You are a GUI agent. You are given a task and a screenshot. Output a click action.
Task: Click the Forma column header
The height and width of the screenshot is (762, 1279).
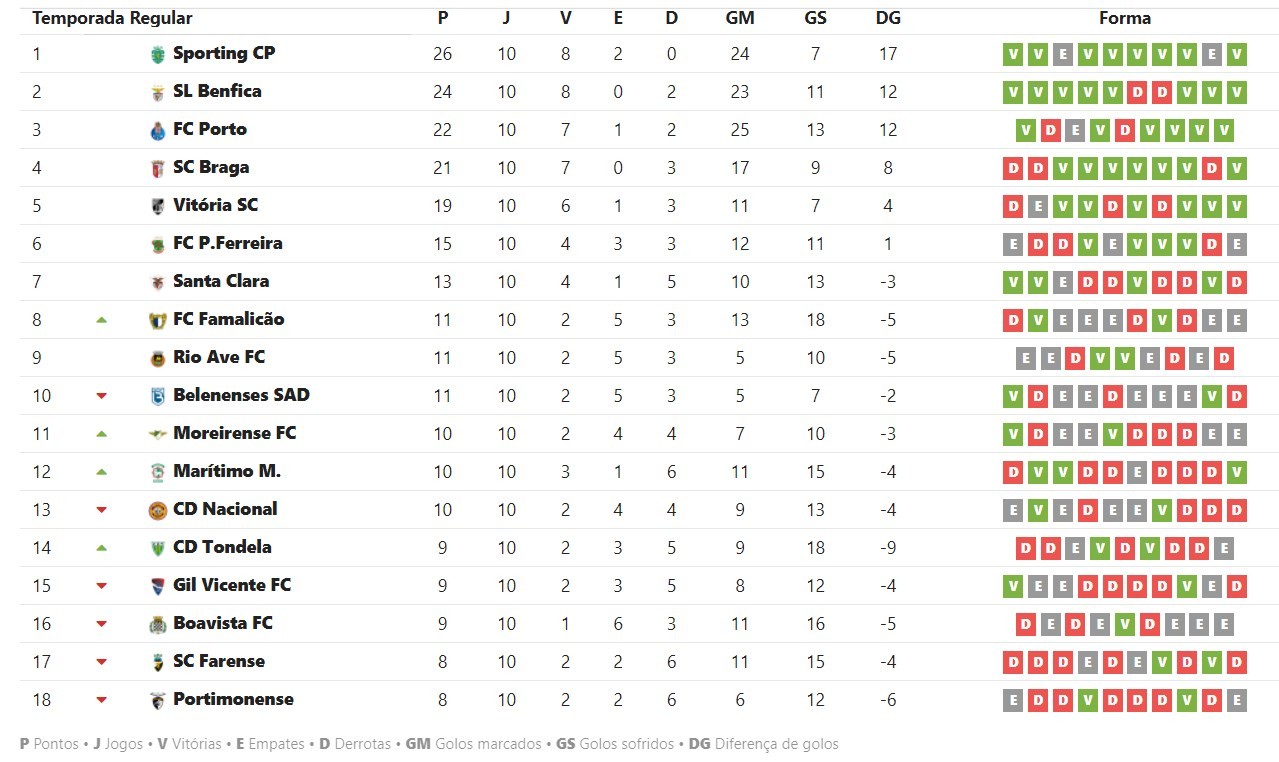pos(1125,18)
